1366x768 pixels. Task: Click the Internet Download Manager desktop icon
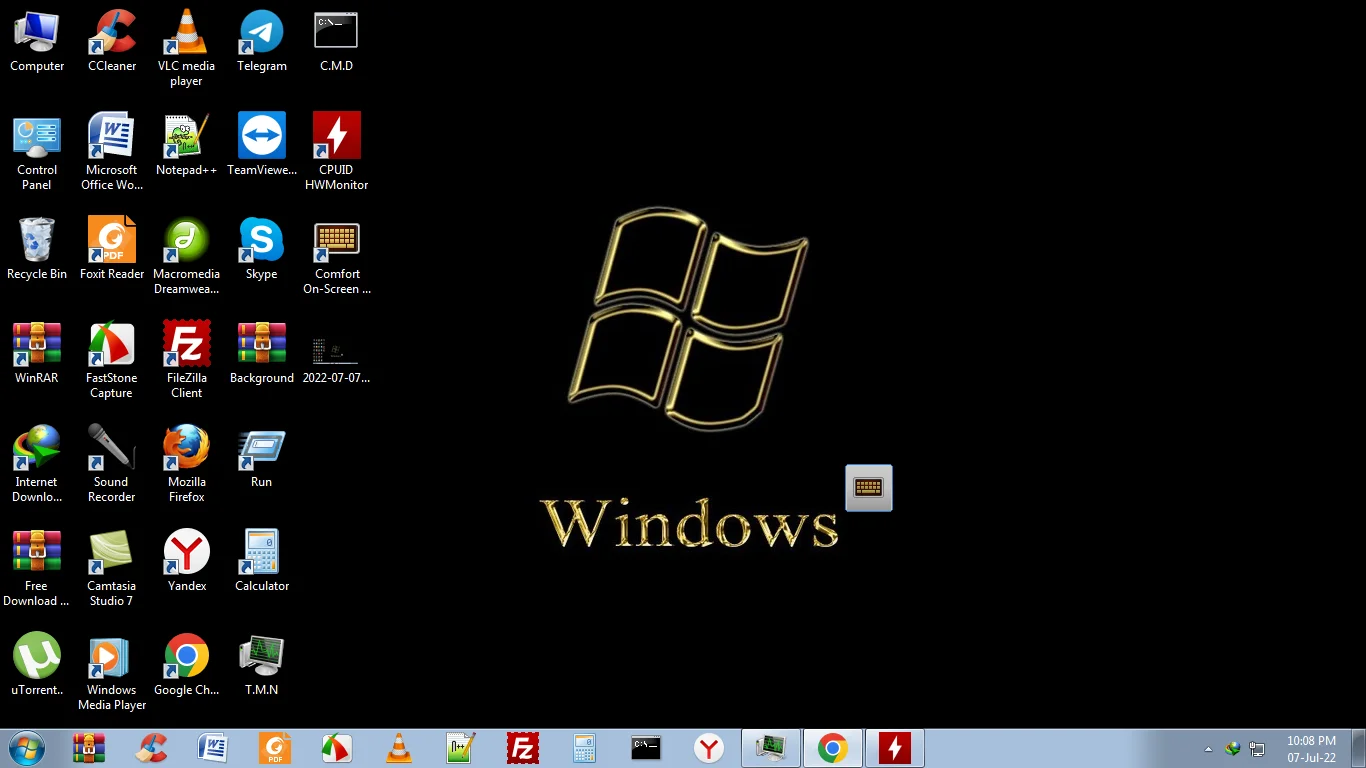tap(37, 449)
